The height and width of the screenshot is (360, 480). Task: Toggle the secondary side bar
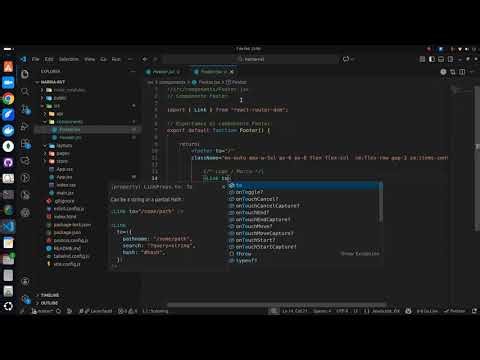450,59
